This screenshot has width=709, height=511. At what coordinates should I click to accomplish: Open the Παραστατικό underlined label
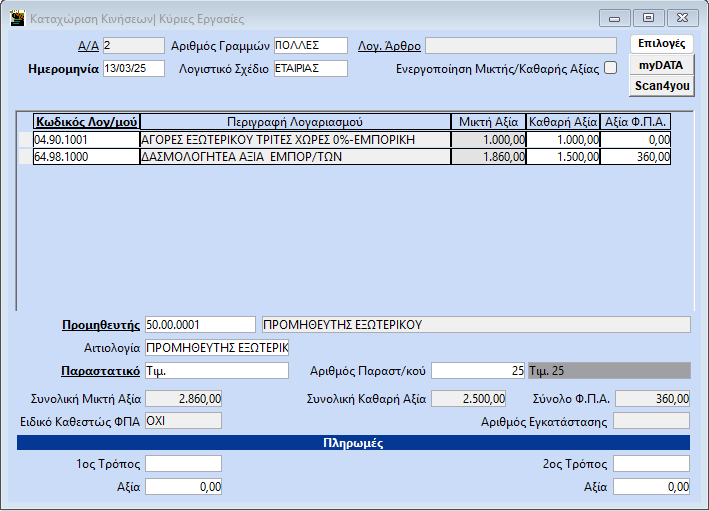point(100,371)
